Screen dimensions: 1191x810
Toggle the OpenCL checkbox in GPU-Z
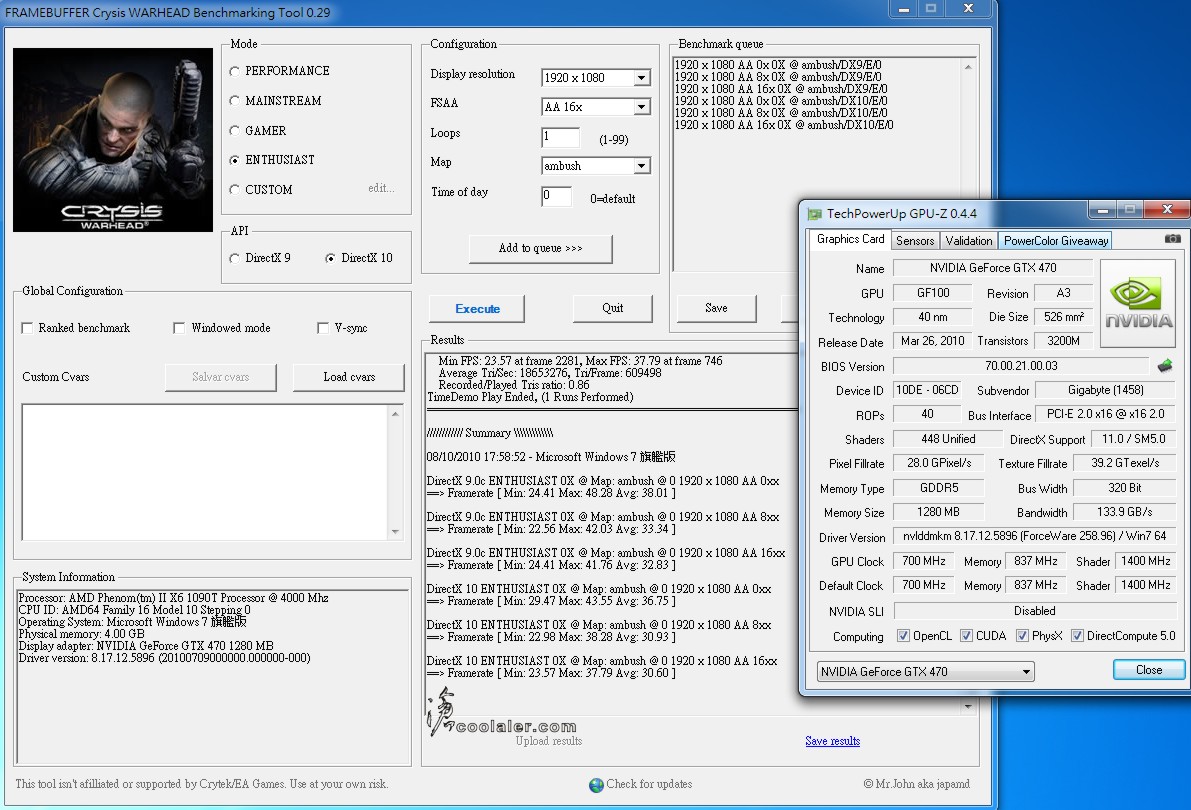(x=903, y=636)
